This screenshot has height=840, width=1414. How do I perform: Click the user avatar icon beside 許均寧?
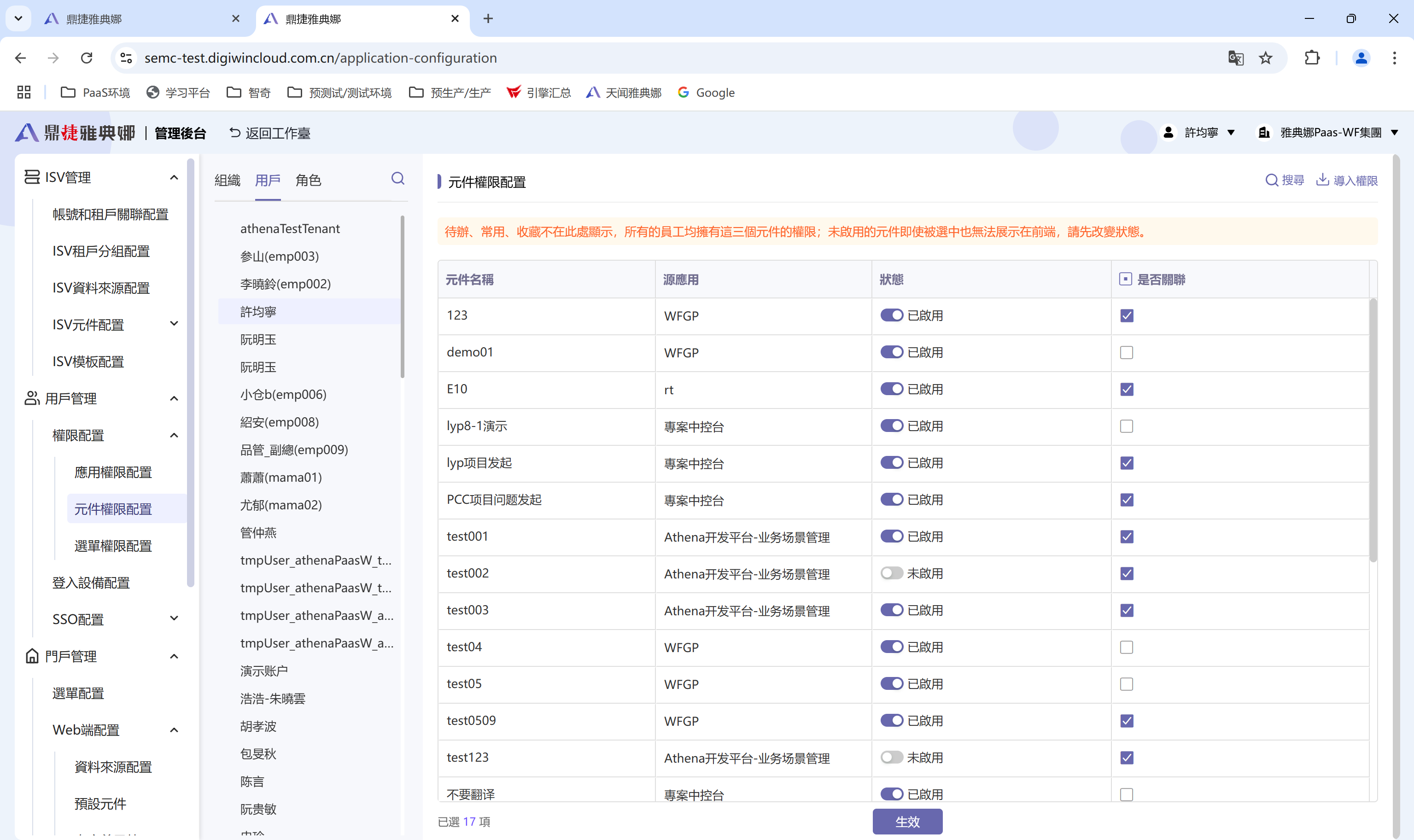1169,133
